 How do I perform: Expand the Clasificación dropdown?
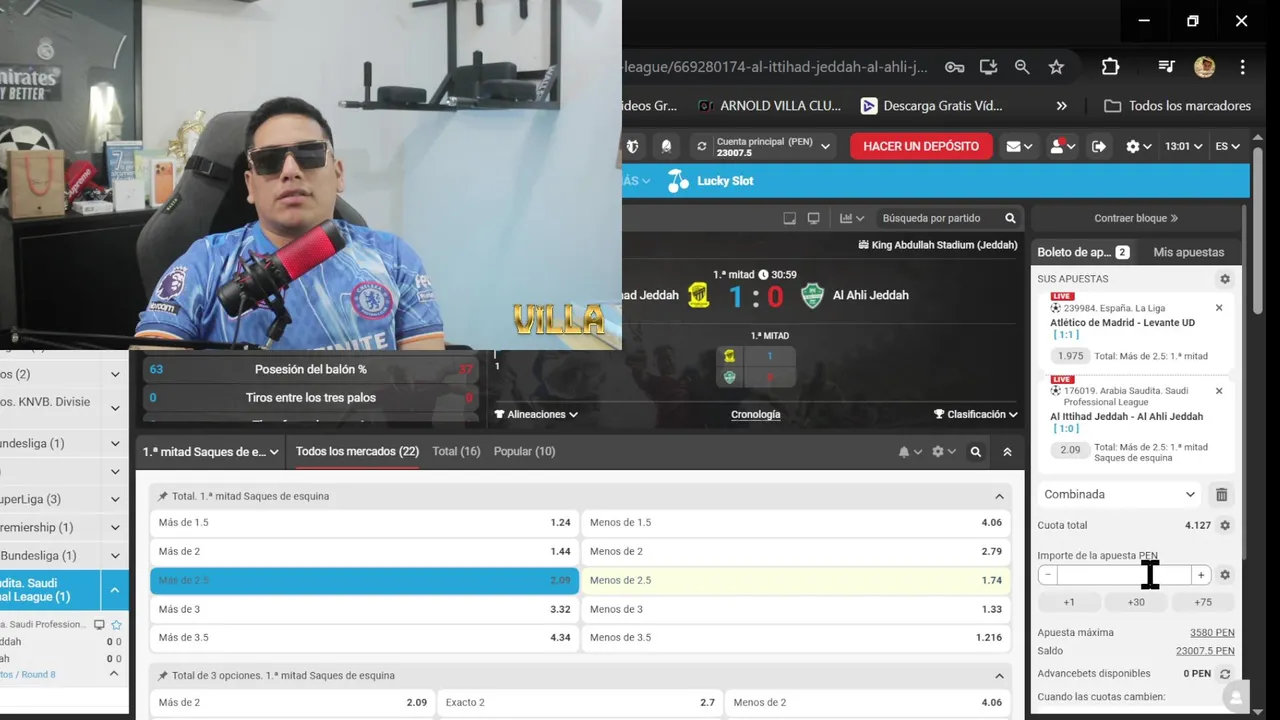976,414
